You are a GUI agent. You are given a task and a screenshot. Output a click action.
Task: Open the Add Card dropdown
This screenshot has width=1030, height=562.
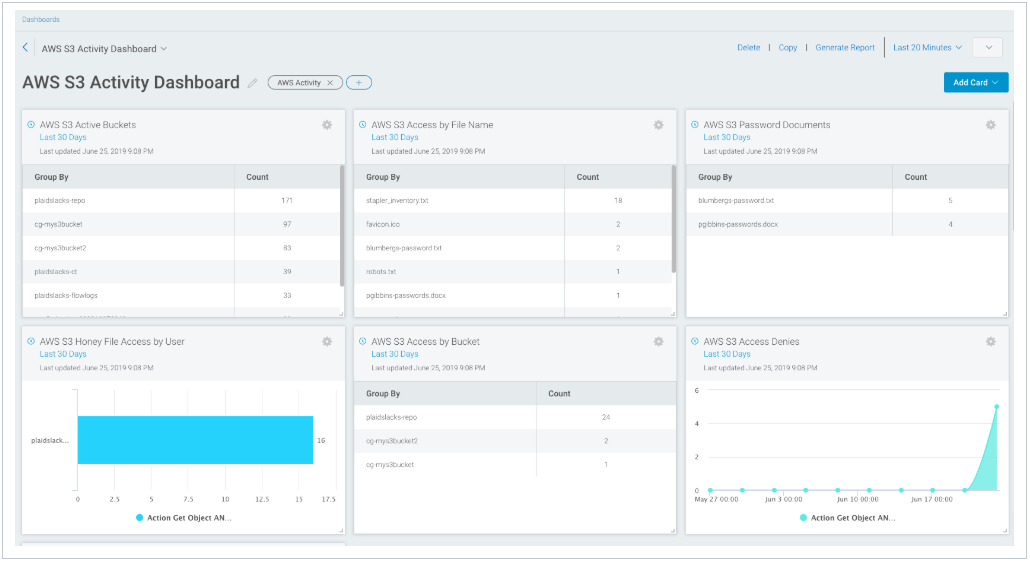(x=975, y=83)
